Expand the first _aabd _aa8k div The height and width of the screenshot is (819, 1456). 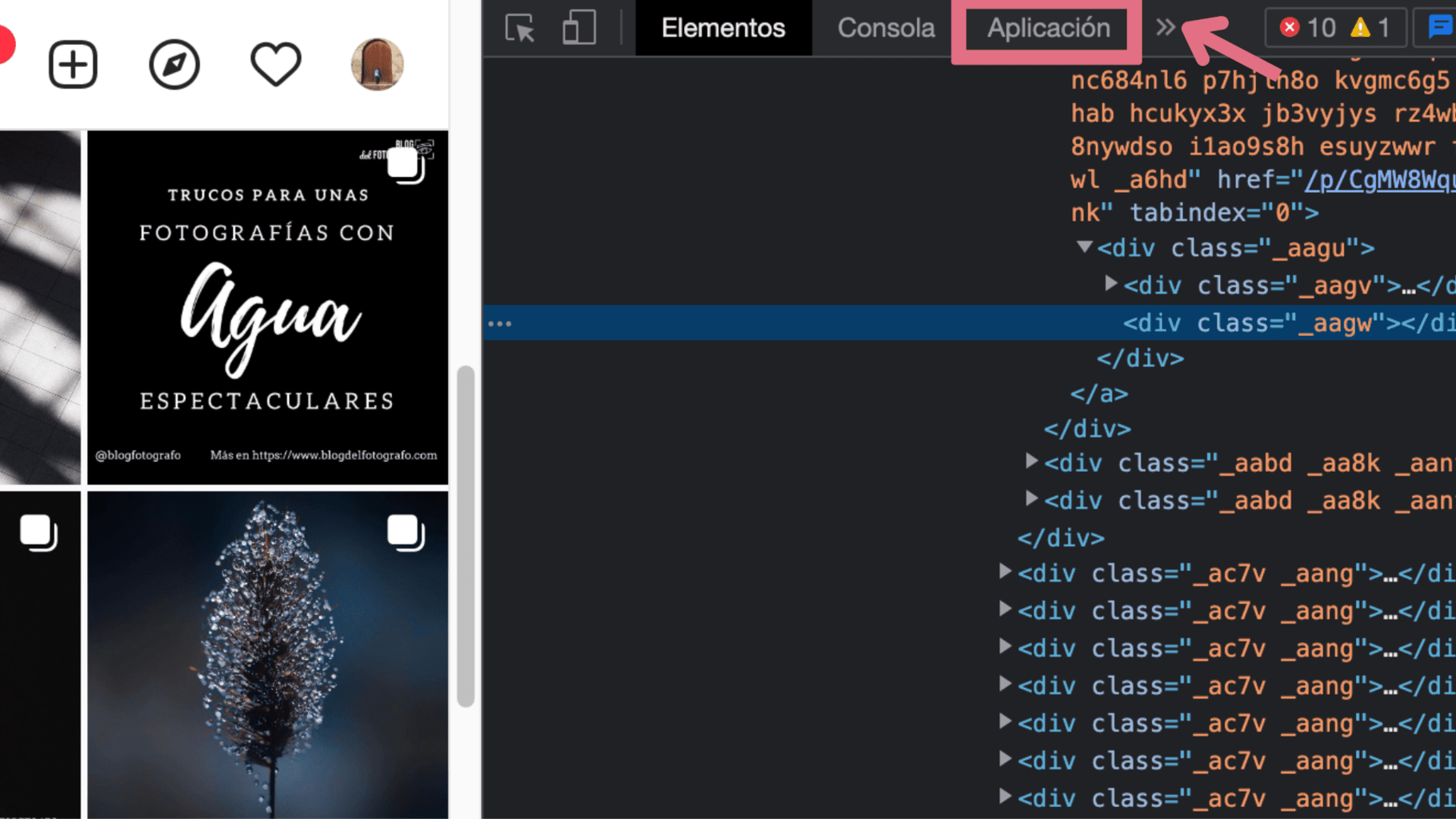pos(1031,461)
